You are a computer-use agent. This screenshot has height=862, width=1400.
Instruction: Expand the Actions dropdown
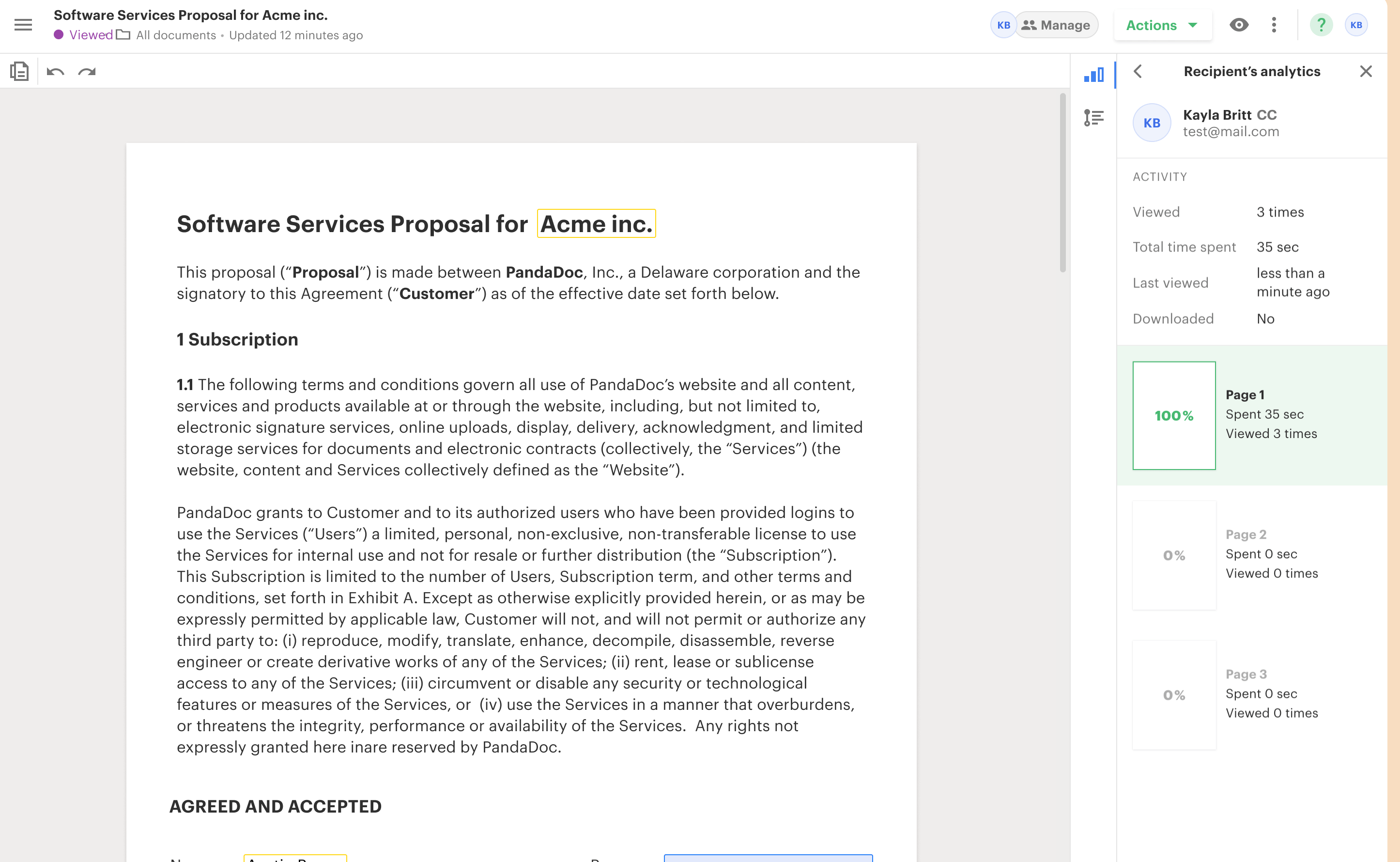(x=1162, y=25)
